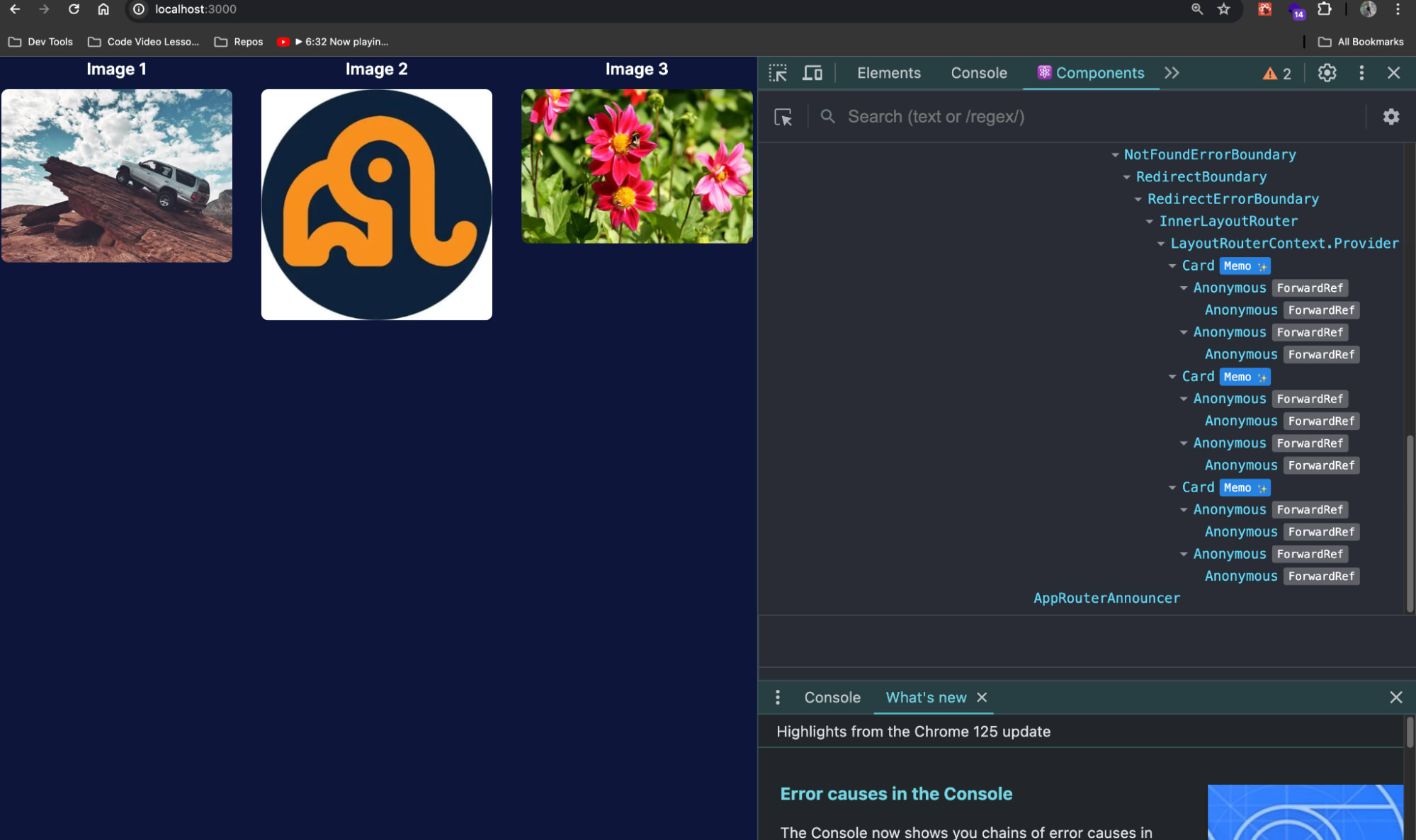Screen dimensions: 1416x840
Task: Show more DevTools tabs chevron
Action: coord(1172,73)
